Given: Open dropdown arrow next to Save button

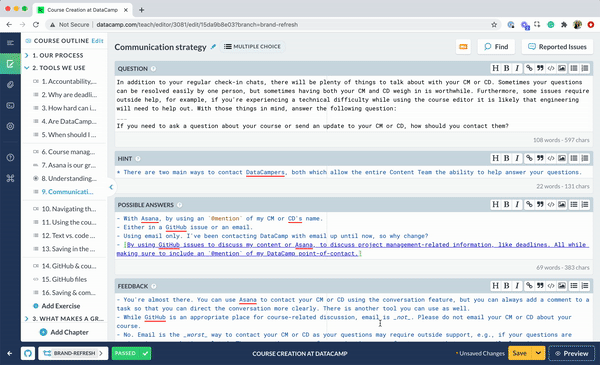Looking at the screenshot, I should [x=538, y=353].
